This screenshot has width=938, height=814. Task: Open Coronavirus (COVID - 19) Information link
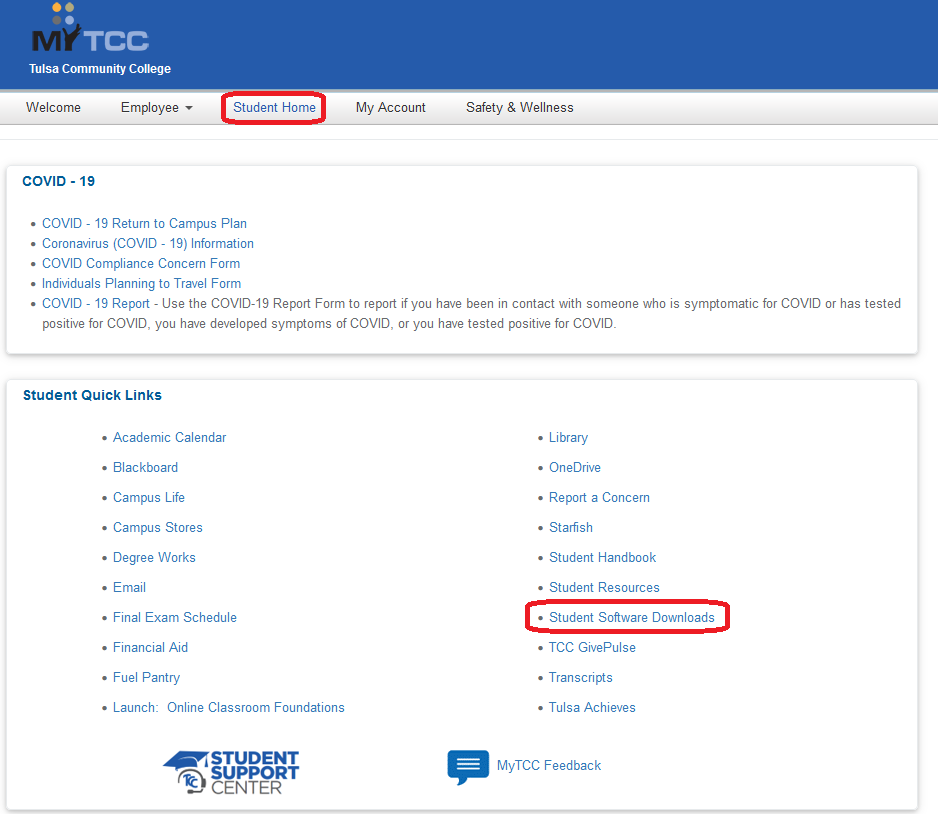pos(148,243)
